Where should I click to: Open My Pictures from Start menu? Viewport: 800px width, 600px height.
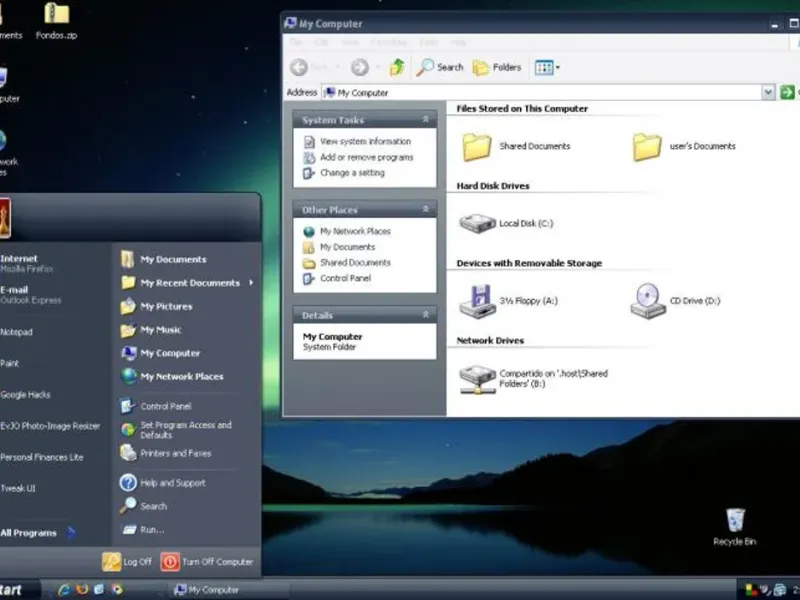point(157,306)
